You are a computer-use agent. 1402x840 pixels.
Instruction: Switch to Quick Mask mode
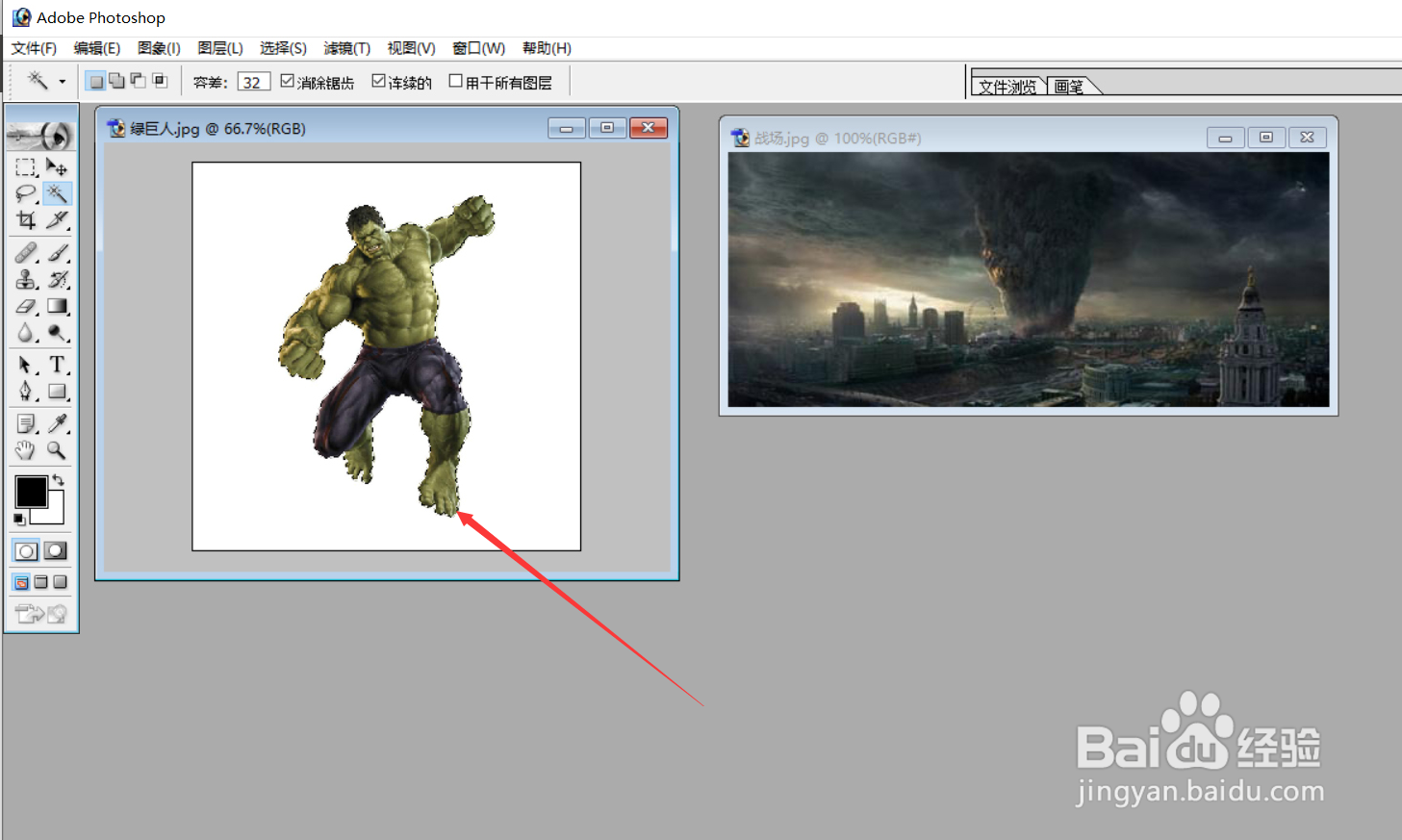tap(56, 551)
